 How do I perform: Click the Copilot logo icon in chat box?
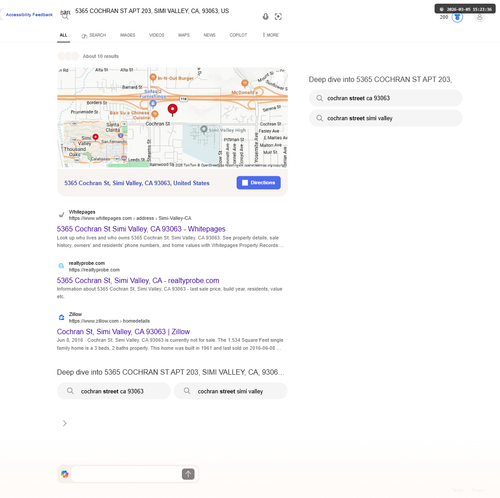(x=65, y=474)
